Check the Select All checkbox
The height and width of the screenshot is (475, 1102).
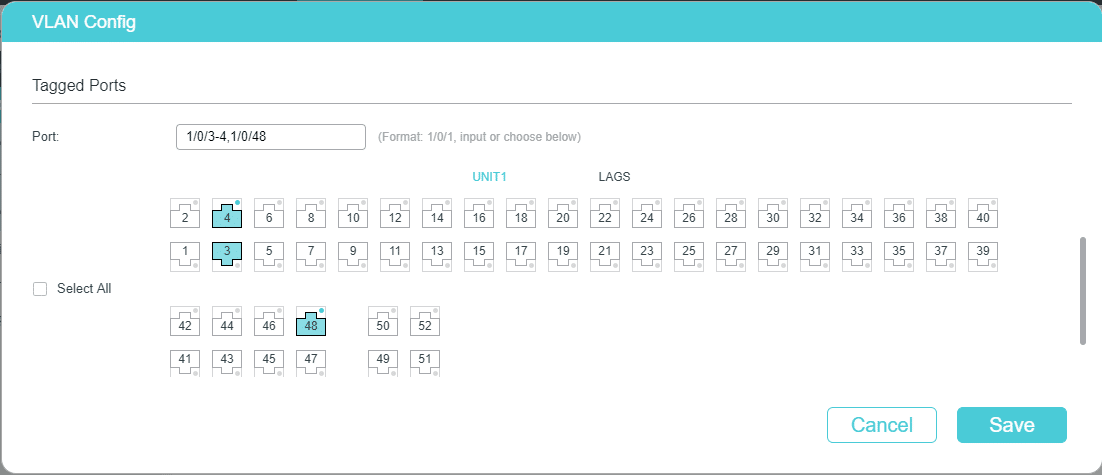click(x=41, y=289)
